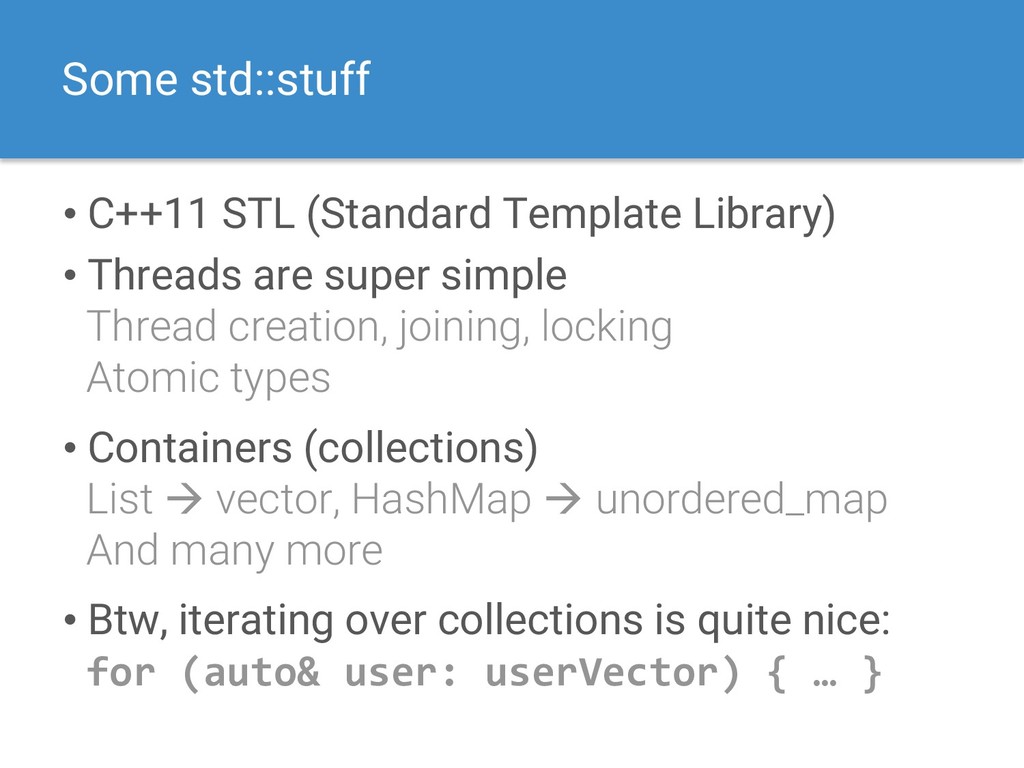The image size is (1024, 768).
Task: Click the bullet dot before 'Threads'
Action: tap(71, 276)
